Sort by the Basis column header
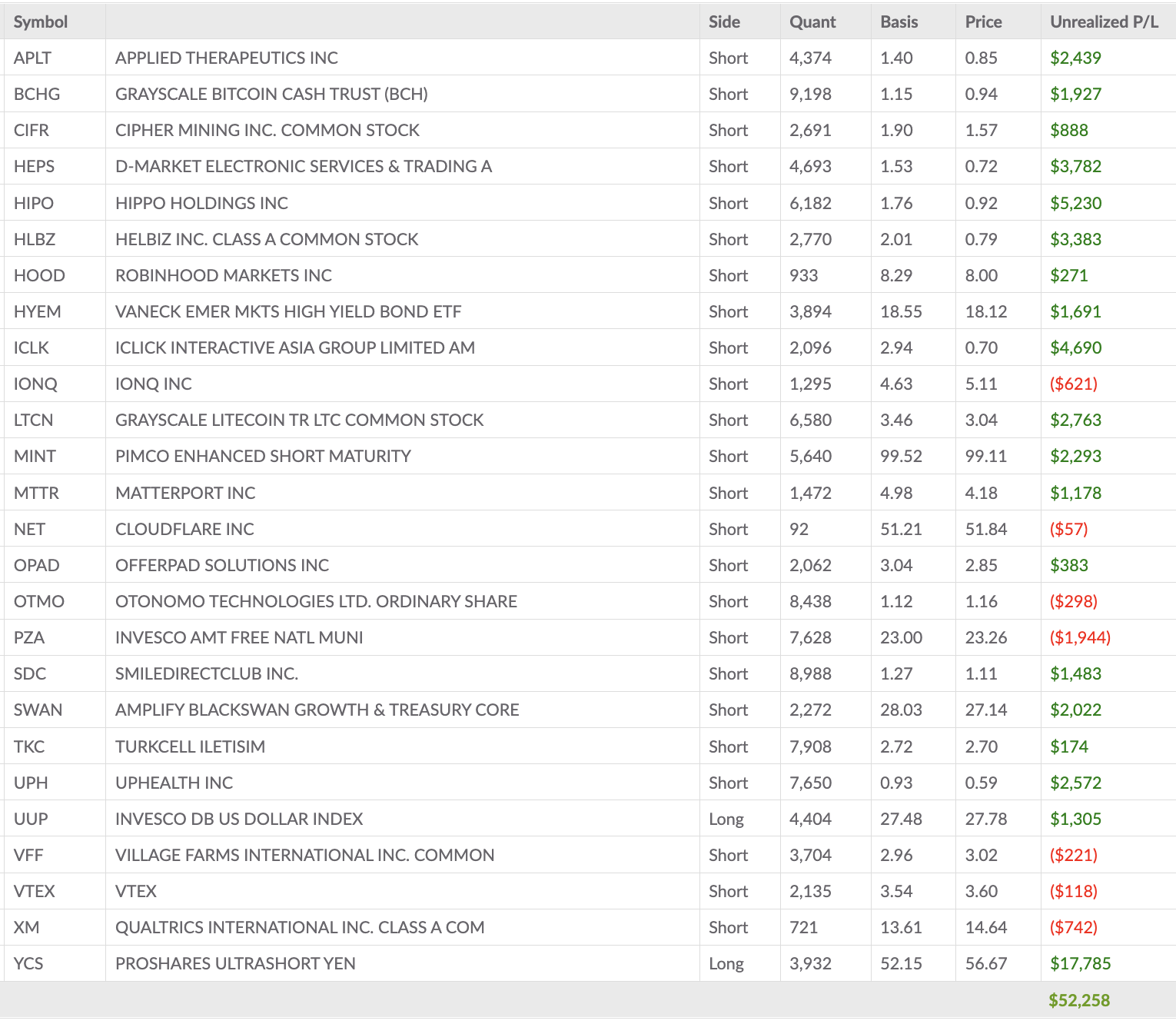 (899, 22)
